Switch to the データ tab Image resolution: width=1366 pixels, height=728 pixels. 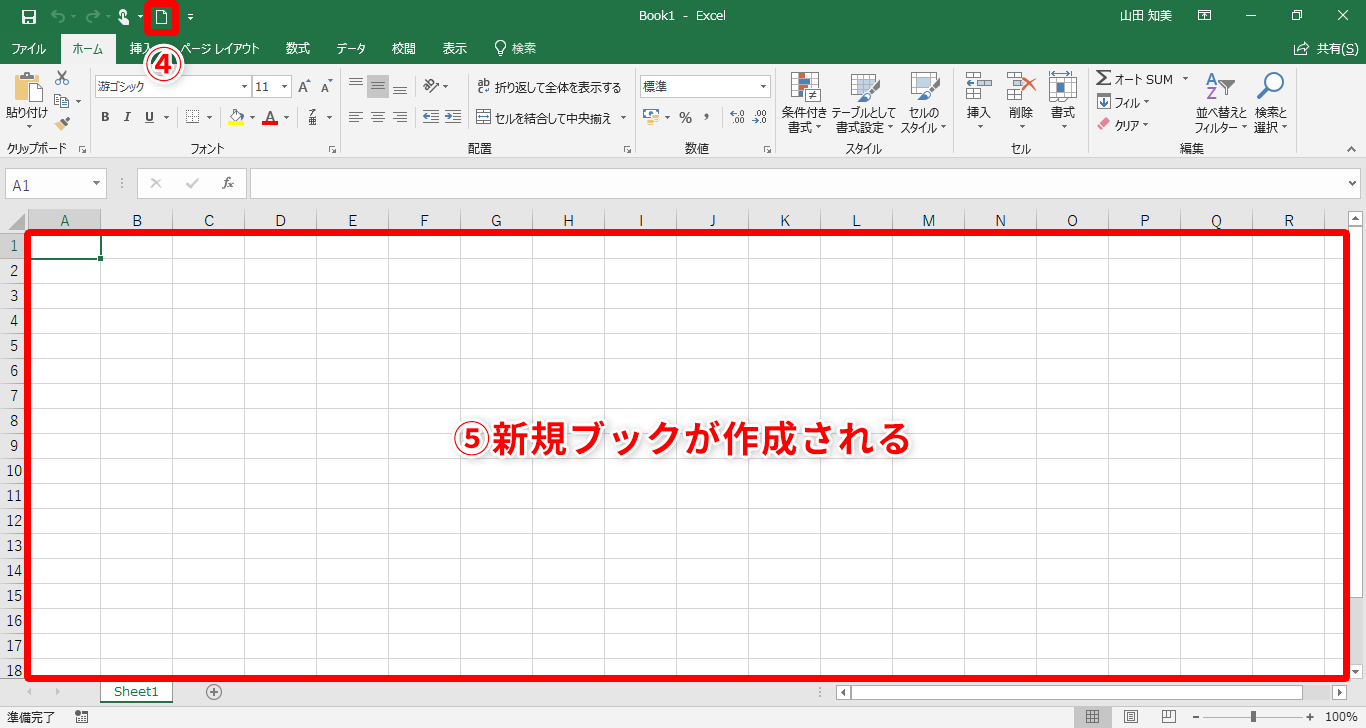click(x=351, y=48)
